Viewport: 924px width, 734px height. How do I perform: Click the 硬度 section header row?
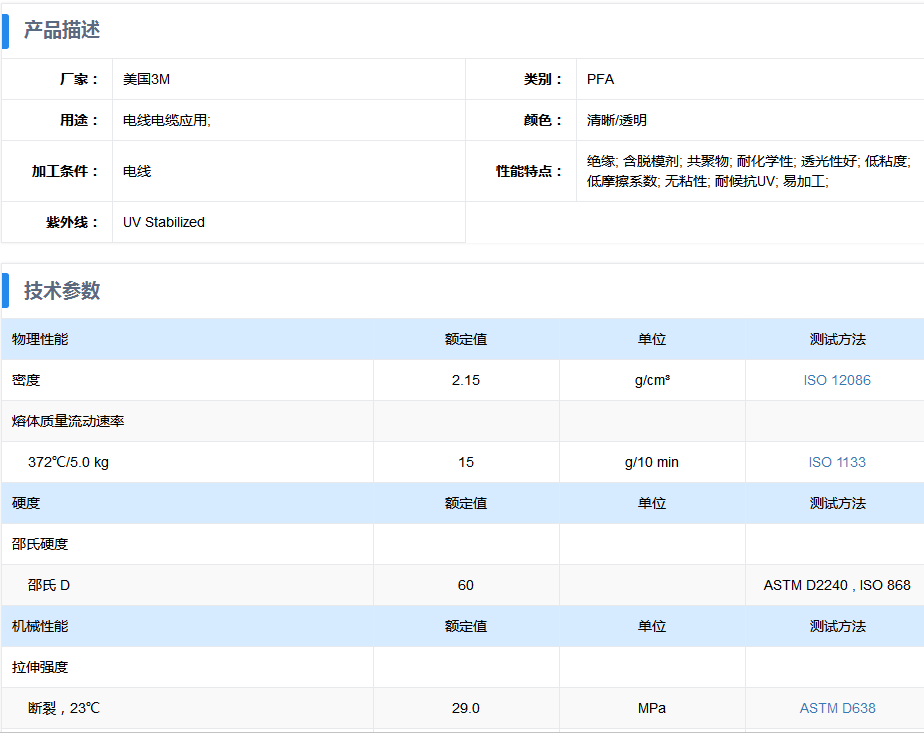click(26, 503)
